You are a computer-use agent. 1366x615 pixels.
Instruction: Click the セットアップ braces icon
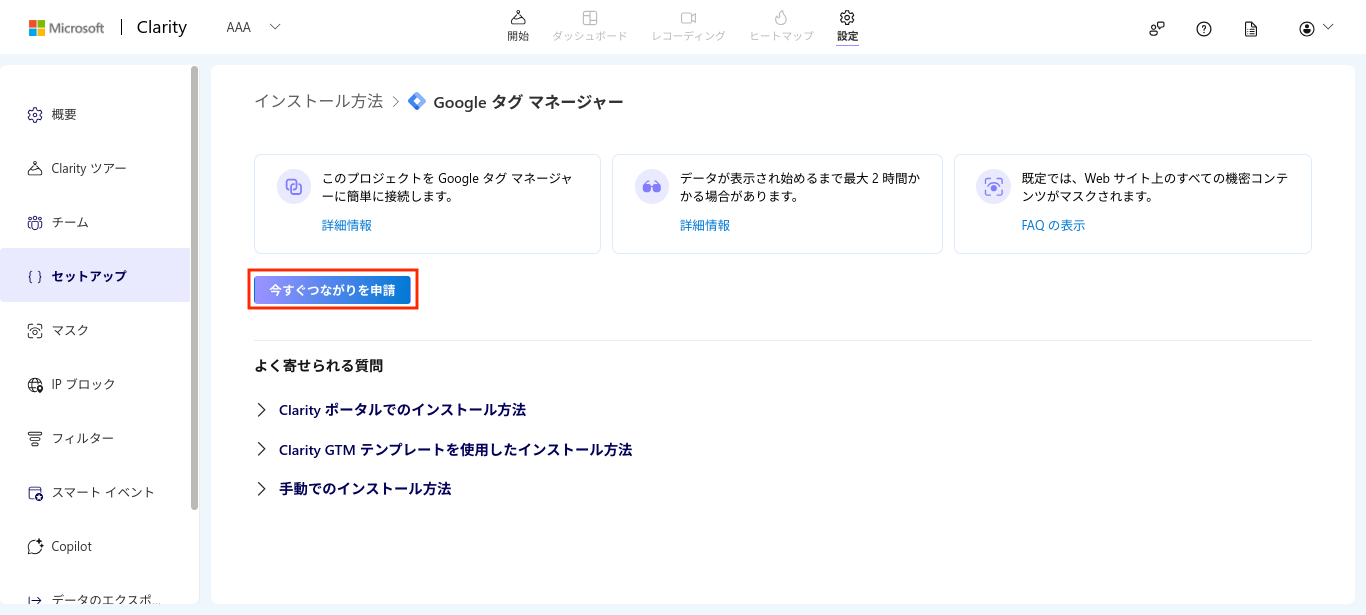[x=35, y=276]
